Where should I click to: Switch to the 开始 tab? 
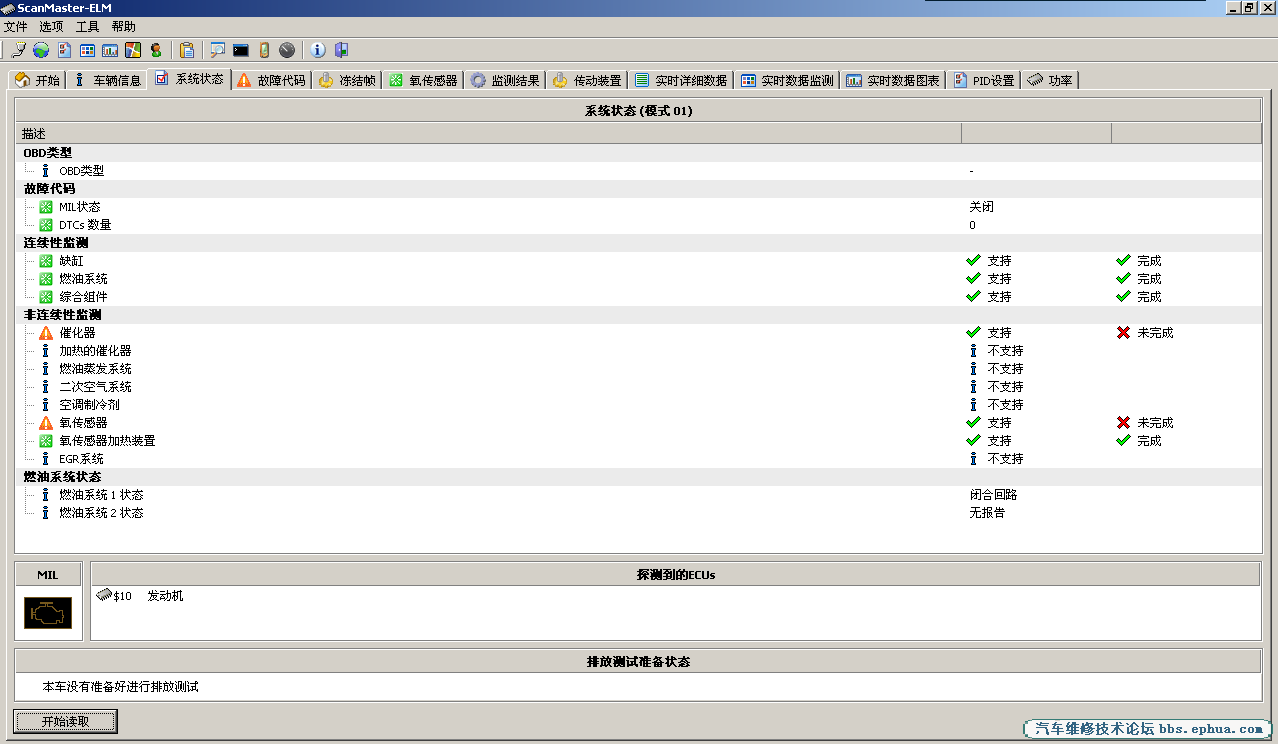(38, 80)
